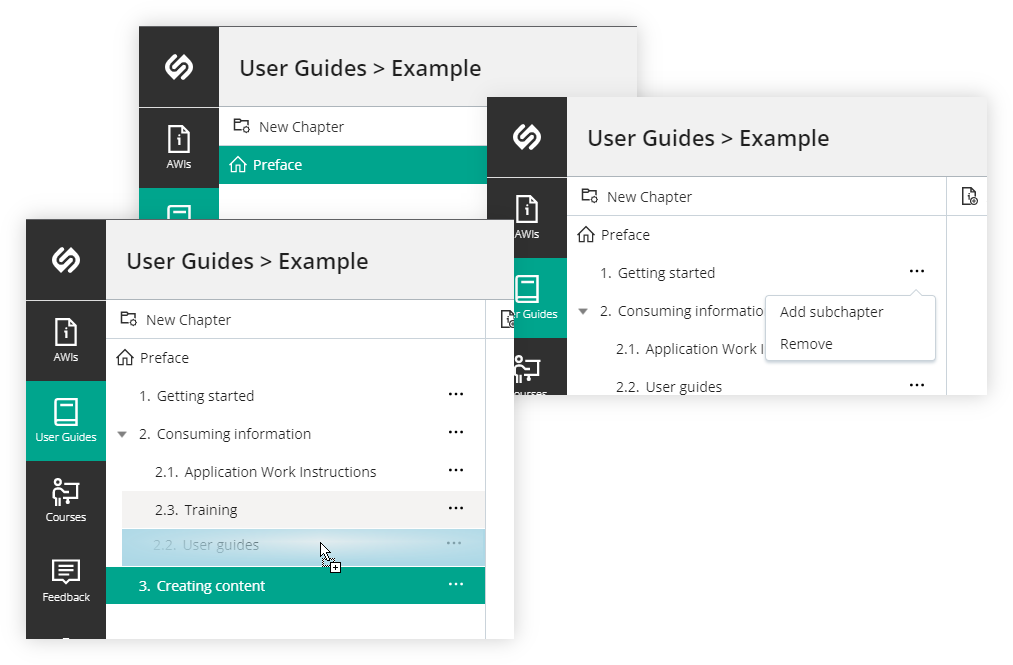The image size is (1013, 665).
Task: Collapse Consuming information in the right window
Action: coord(585,311)
